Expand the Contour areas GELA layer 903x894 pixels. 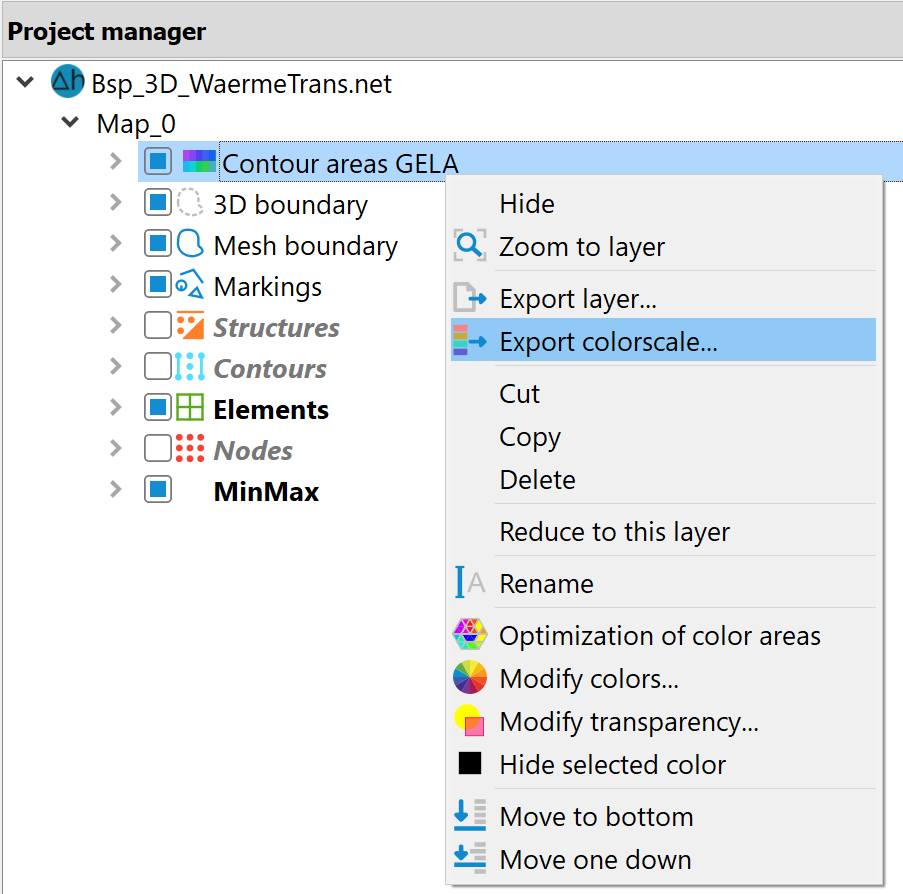[116, 161]
